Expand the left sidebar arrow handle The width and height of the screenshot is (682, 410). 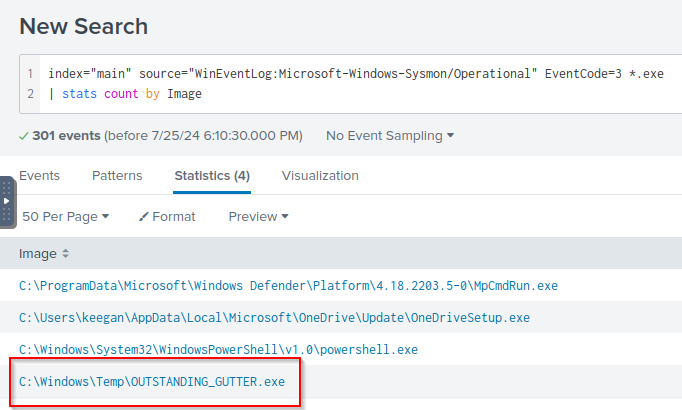tap(8, 201)
